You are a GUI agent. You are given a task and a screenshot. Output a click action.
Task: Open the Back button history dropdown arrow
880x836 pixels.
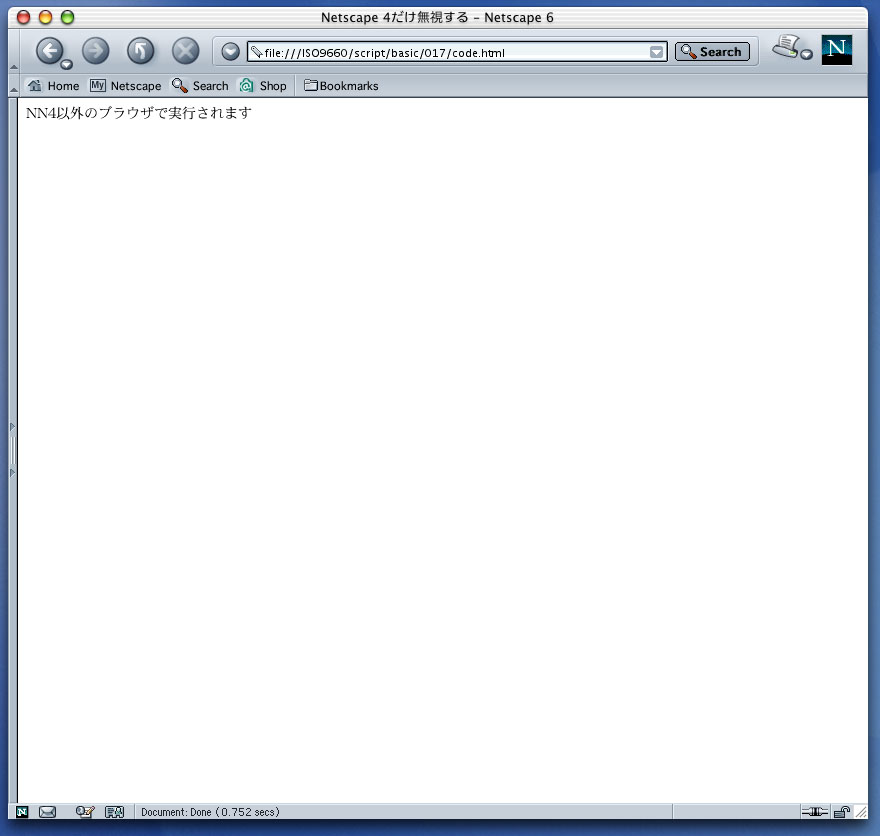pyautogui.click(x=67, y=65)
